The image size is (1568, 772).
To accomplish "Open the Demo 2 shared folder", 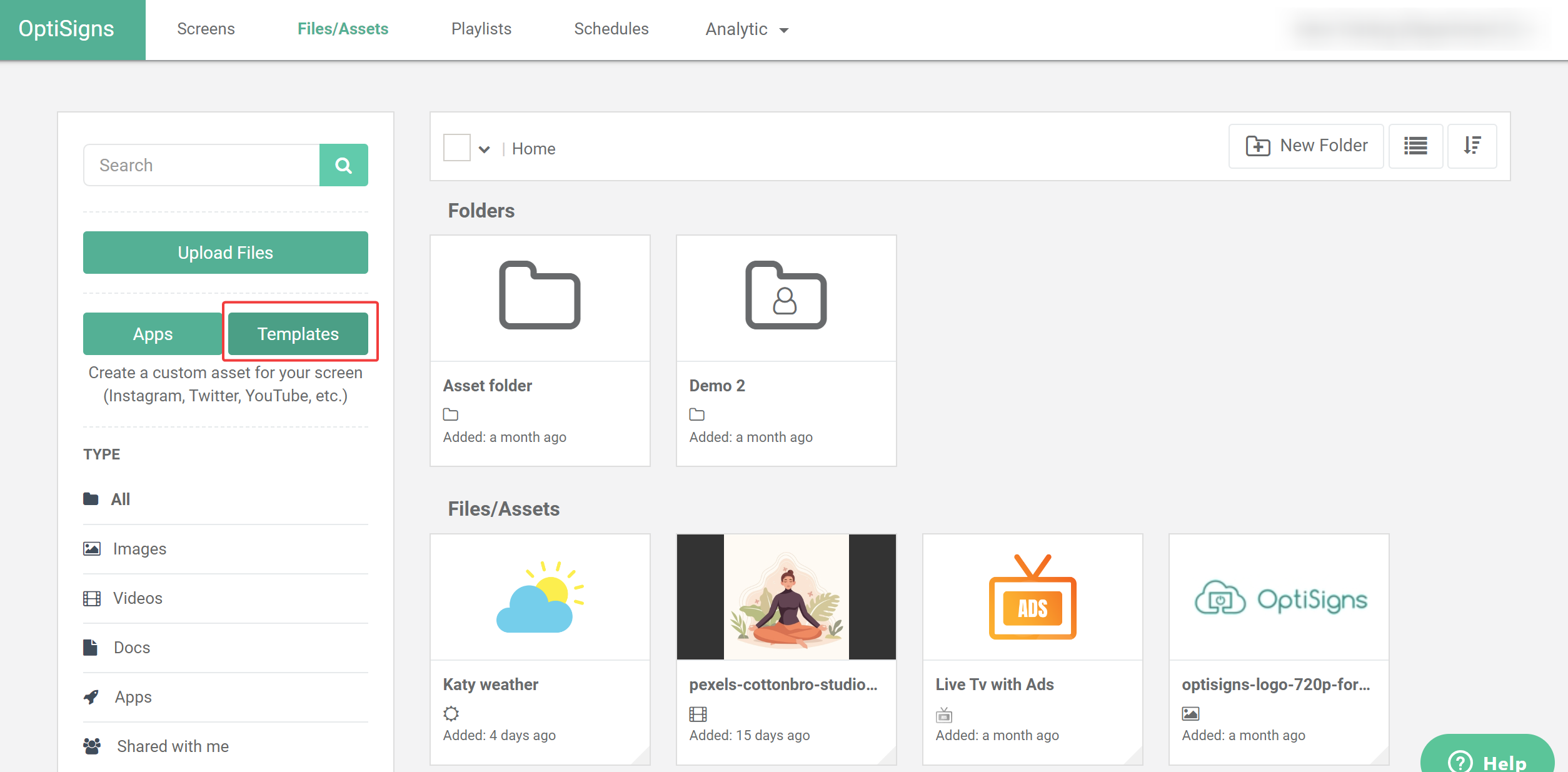I will (x=786, y=296).
